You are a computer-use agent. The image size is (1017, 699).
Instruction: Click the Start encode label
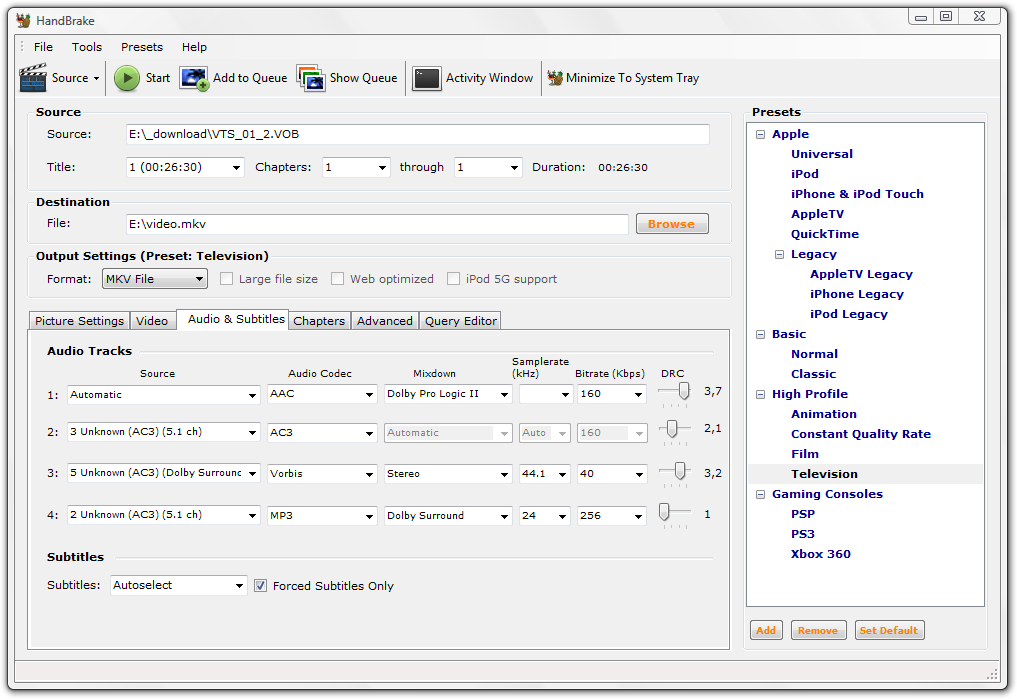pyautogui.click(x=158, y=78)
